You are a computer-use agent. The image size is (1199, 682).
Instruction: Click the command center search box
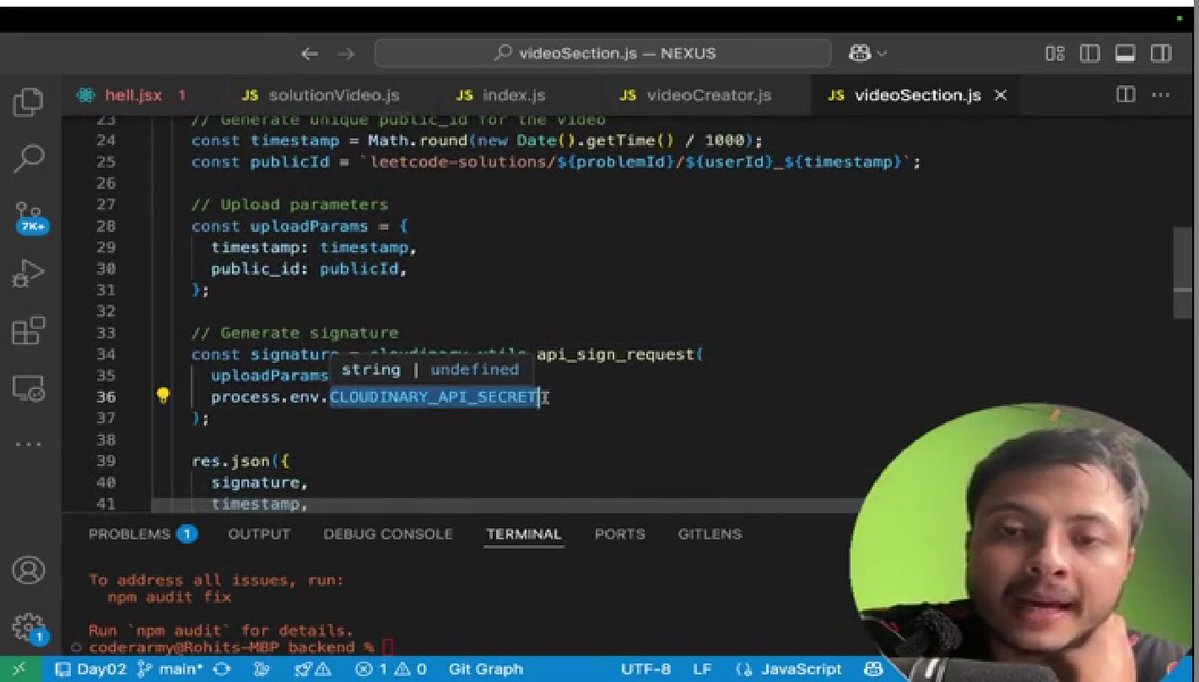coord(603,54)
